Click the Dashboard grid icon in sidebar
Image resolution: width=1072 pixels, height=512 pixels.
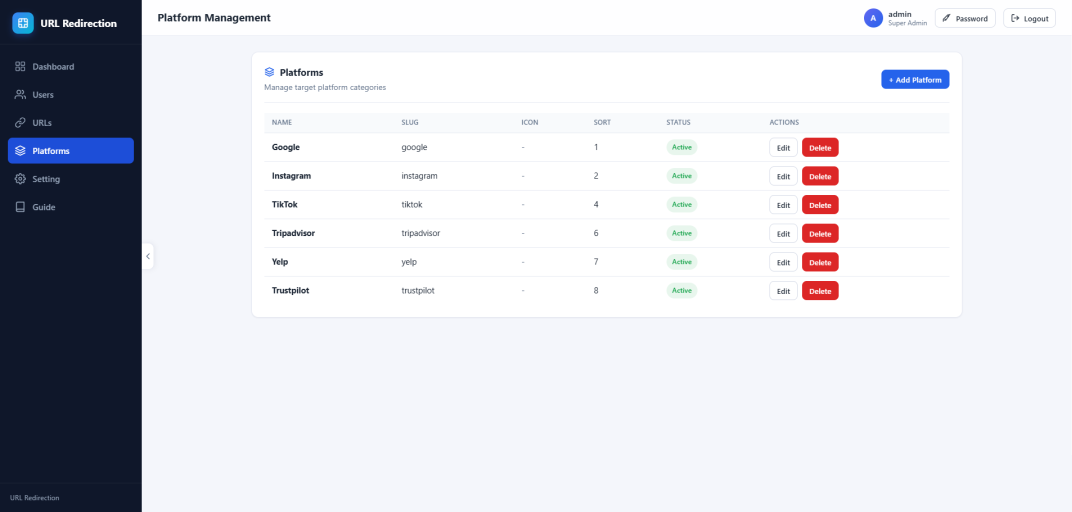point(21,67)
